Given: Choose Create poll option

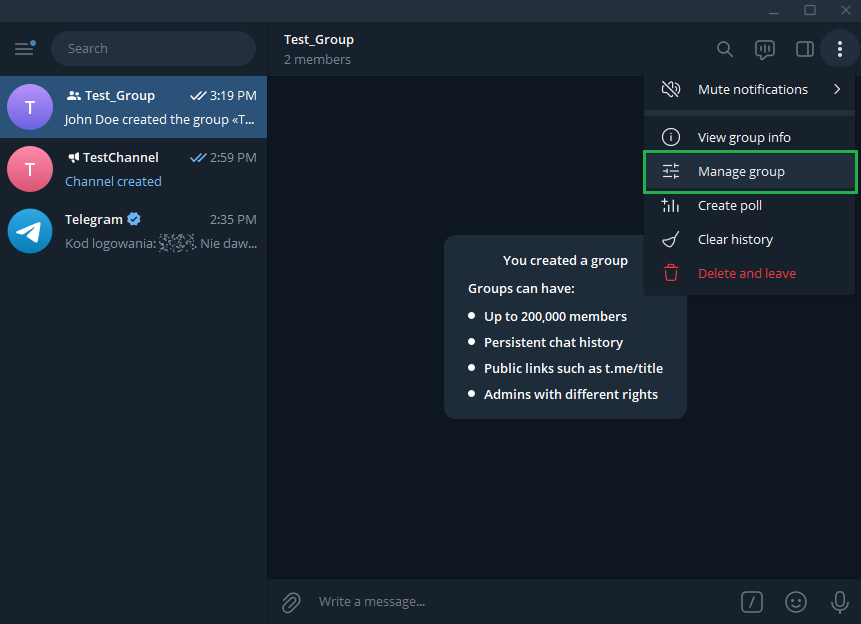Looking at the screenshot, I should point(750,205).
